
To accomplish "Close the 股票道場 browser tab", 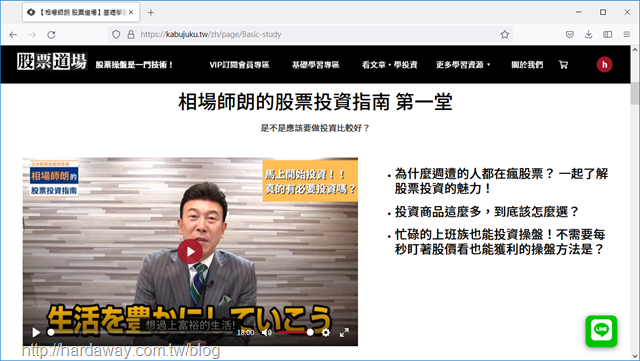I will (x=131, y=13).
